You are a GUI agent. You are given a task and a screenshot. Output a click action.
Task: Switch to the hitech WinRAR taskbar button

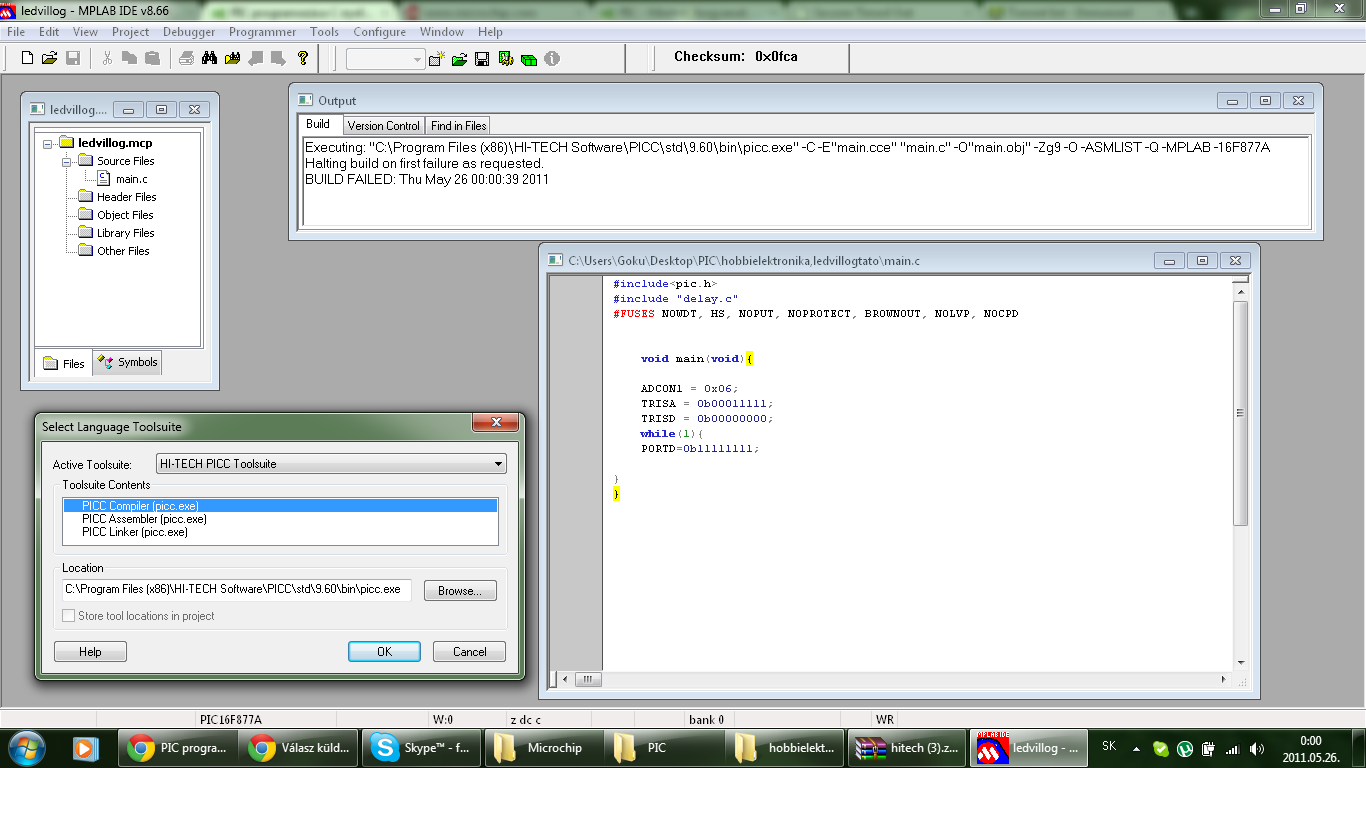tap(906, 748)
